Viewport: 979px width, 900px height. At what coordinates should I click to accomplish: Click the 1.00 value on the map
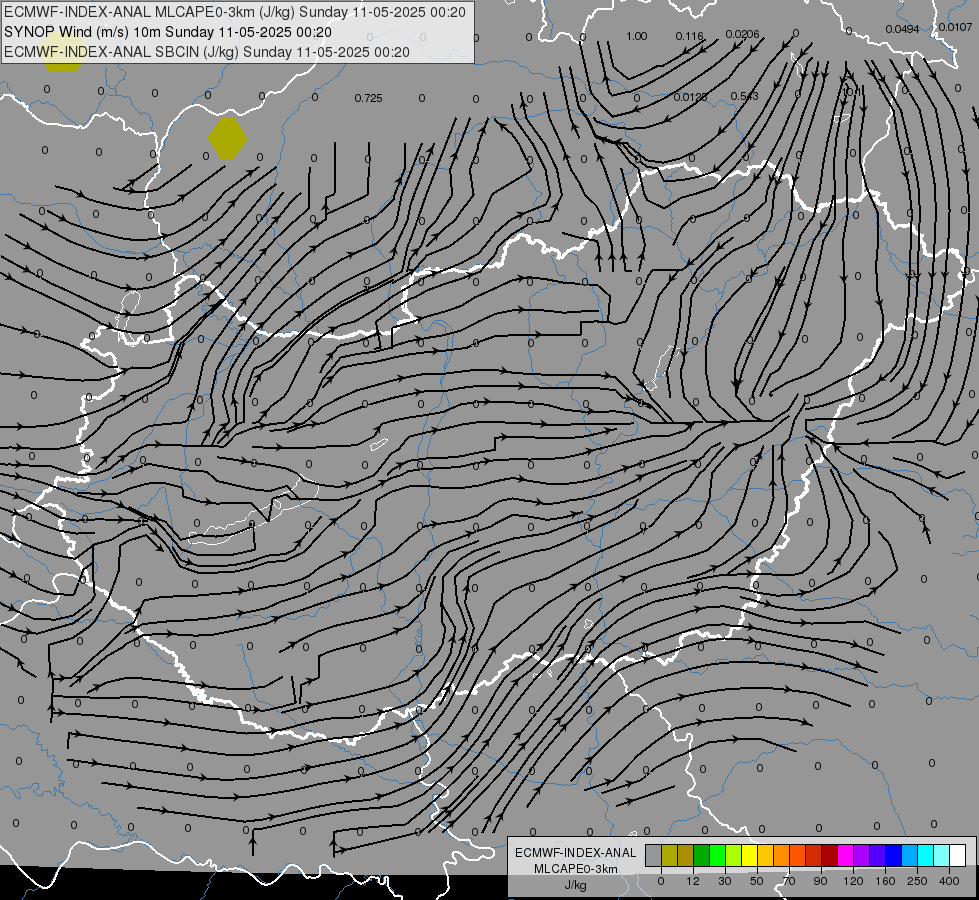636,36
